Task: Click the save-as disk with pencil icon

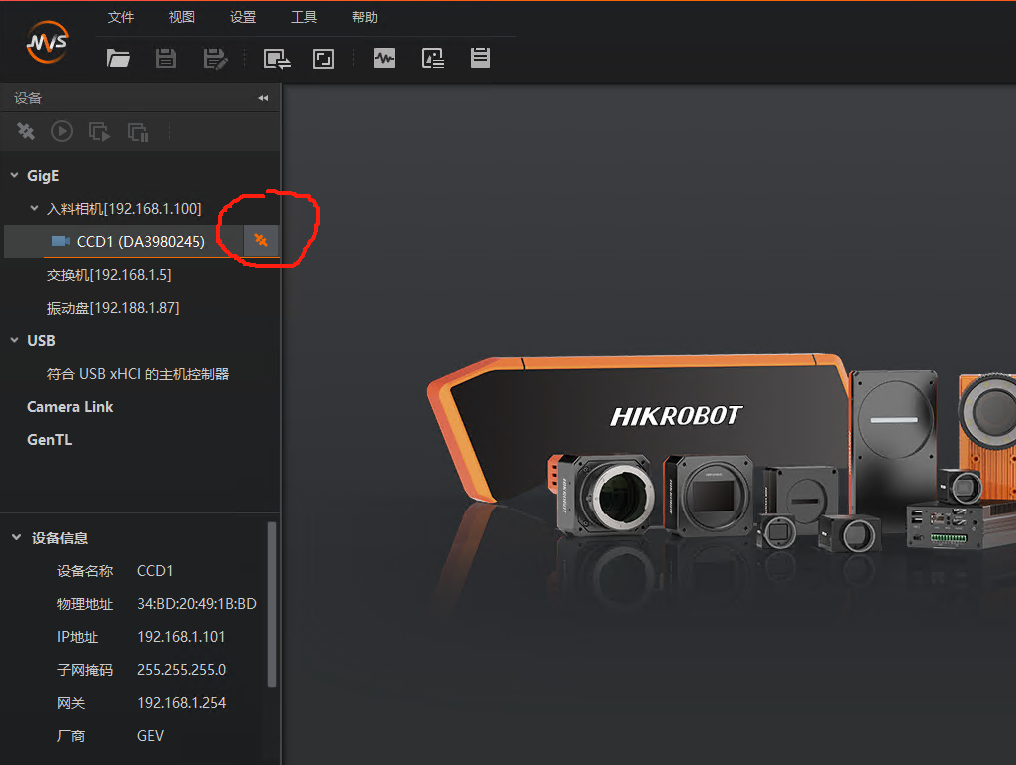Action: pos(215,59)
